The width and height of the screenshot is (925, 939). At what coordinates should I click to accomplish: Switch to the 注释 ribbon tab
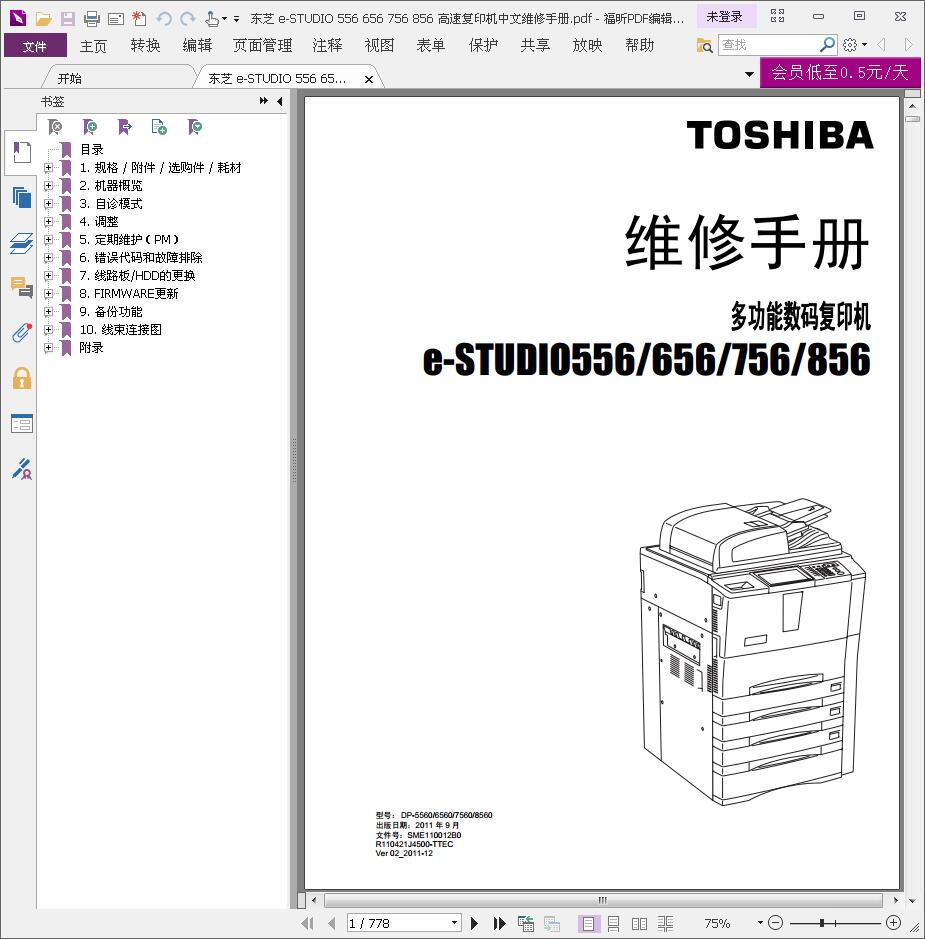click(x=327, y=46)
